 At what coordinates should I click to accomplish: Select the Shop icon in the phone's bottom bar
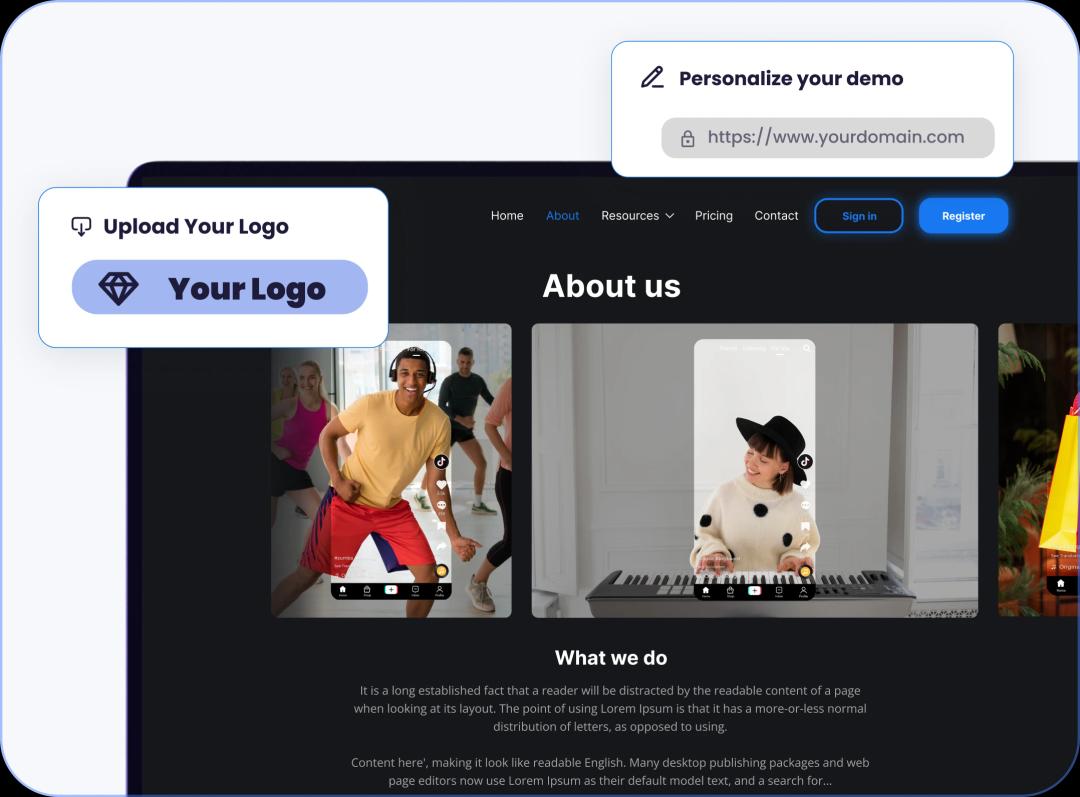tap(731, 591)
